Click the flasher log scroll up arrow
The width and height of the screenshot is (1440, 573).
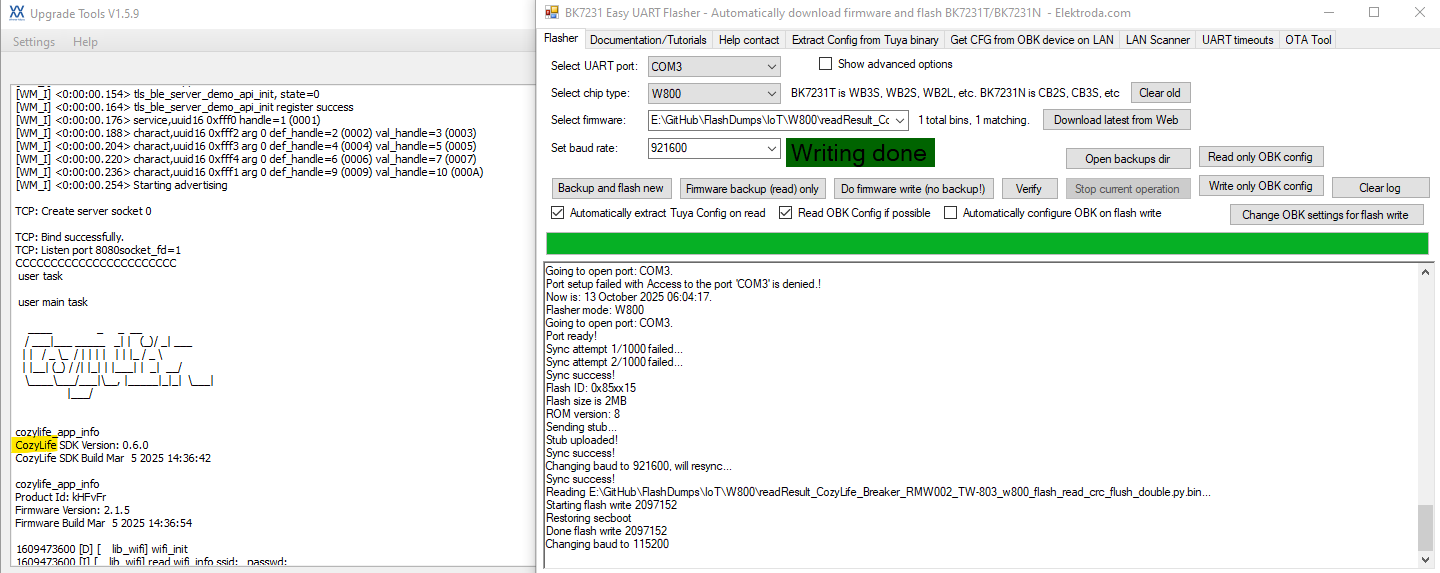click(1425, 271)
